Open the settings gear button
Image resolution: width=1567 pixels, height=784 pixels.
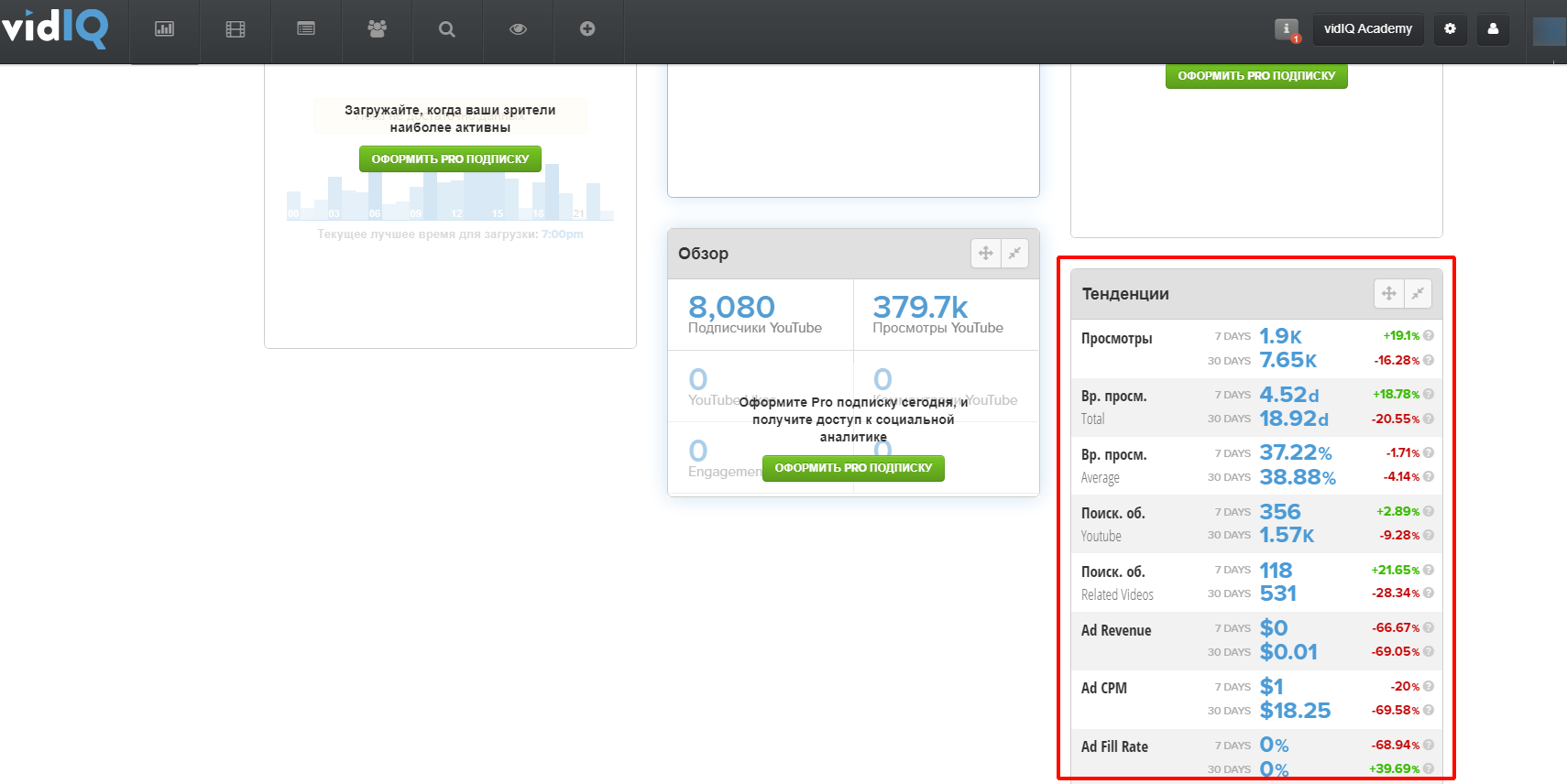coord(1450,29)
